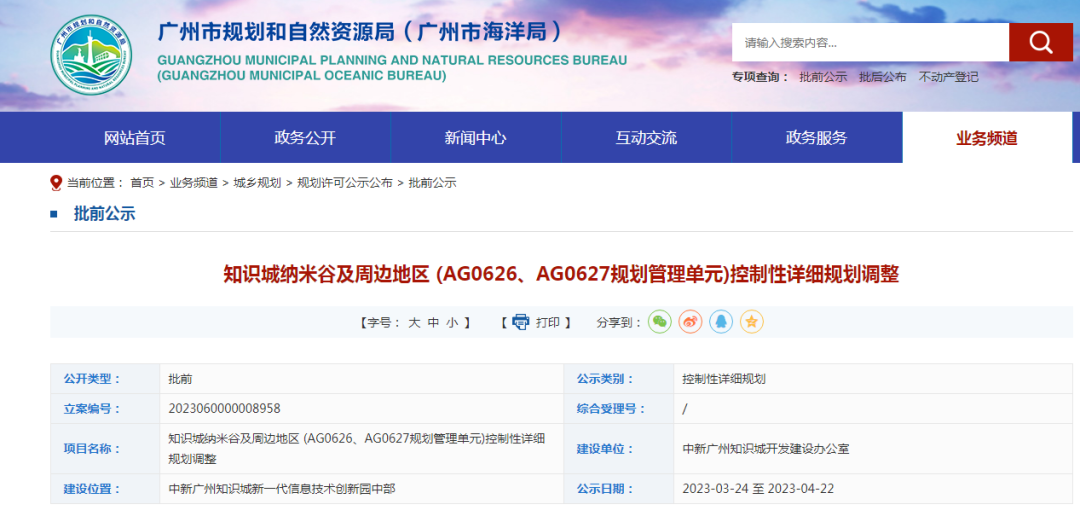Open the 网站首页 nav tab

click(135, 138)
